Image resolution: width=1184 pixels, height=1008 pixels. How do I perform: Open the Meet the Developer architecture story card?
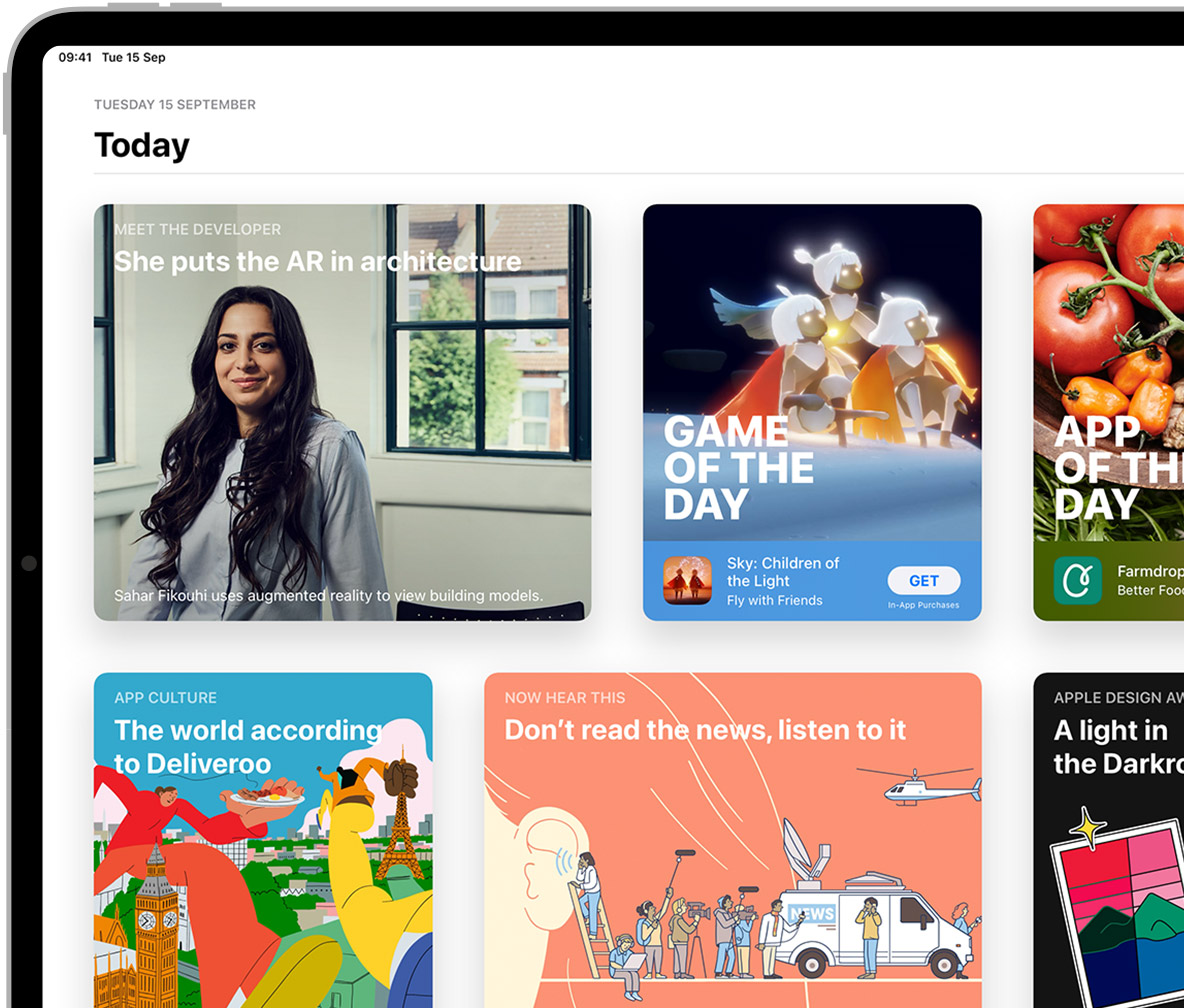click(342, 412)
